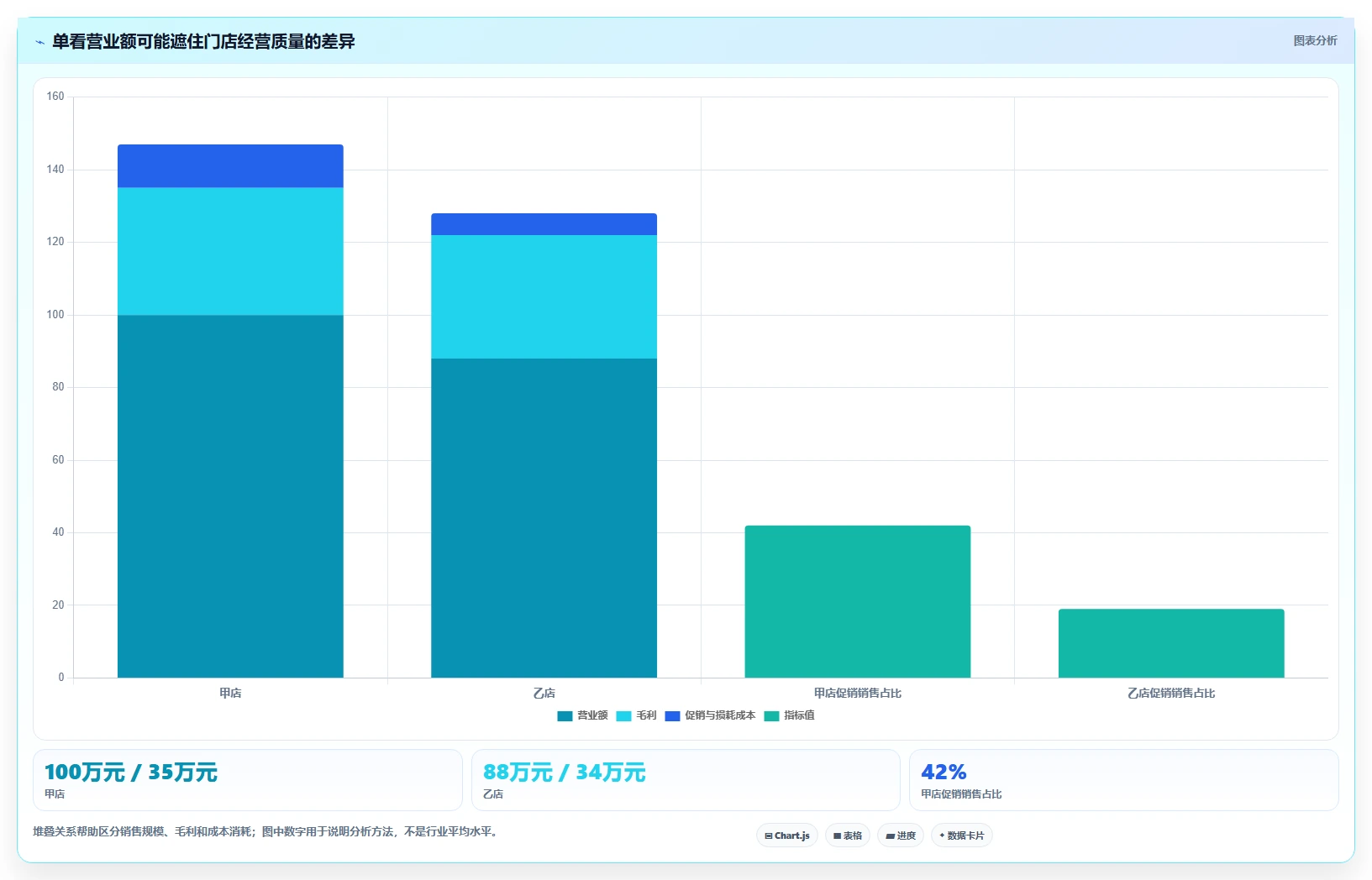Click the 甲店 cyan 毛利 bar segment
Screen dimensions: 1372x880
tap(230, 251)
